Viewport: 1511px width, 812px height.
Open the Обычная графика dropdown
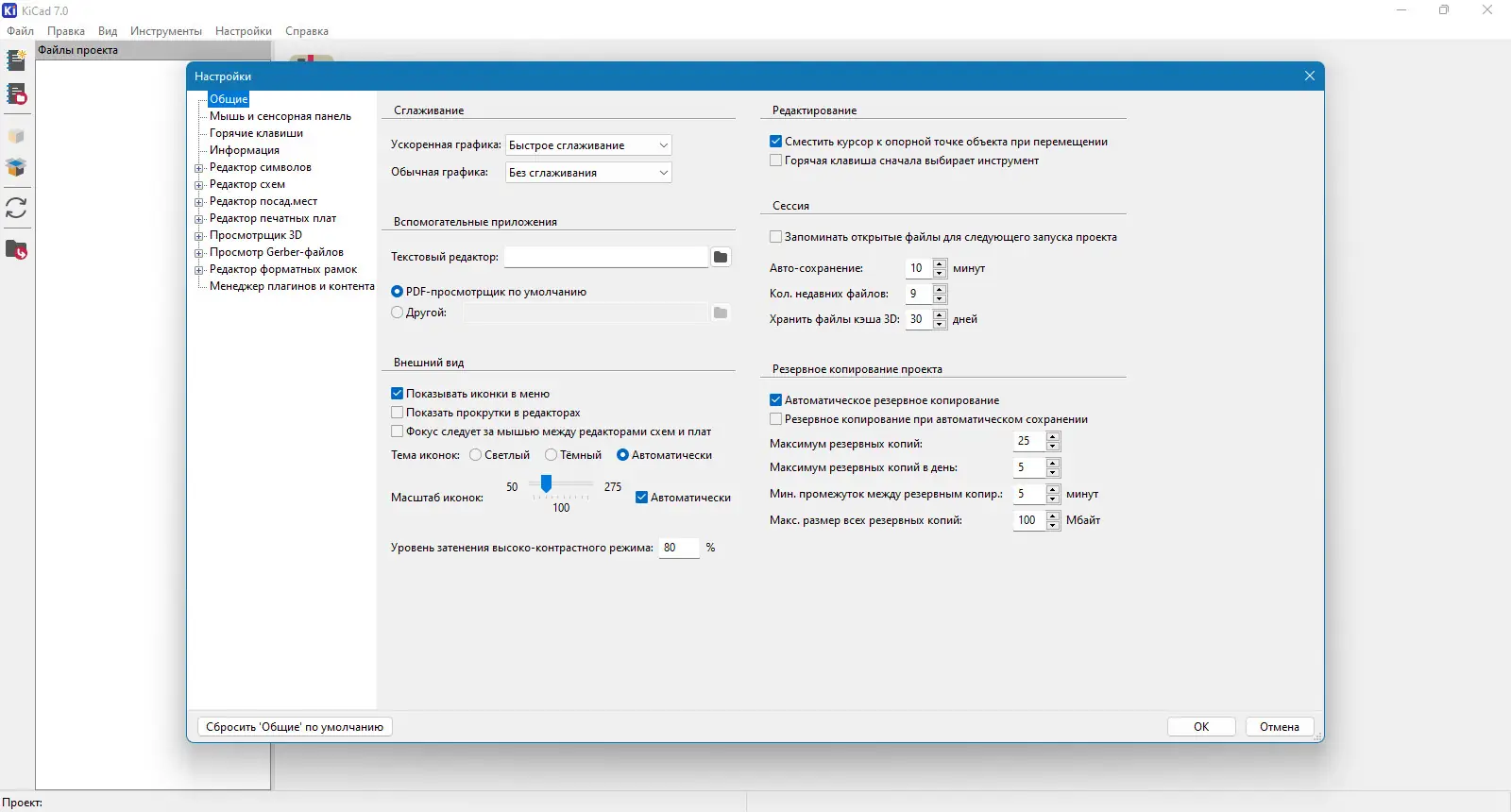[x=588, y=173]
